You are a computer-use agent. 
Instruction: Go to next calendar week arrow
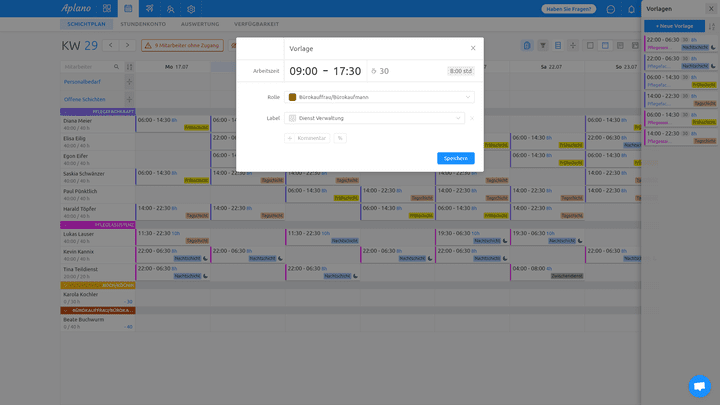(128, 45)
